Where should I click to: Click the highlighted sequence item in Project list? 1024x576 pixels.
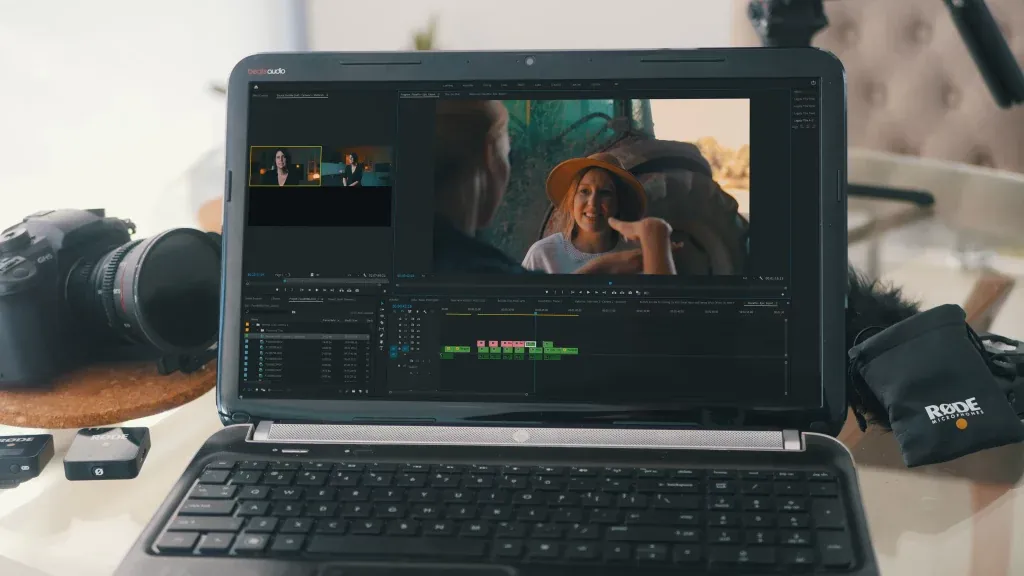[308, 336]
